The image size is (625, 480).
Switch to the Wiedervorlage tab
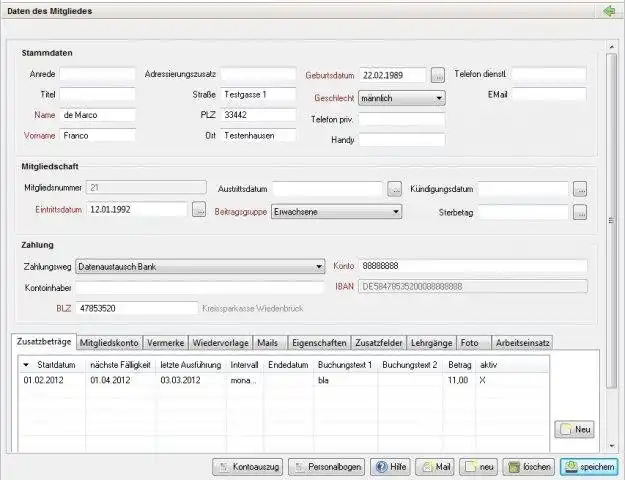tap(220, 343)
